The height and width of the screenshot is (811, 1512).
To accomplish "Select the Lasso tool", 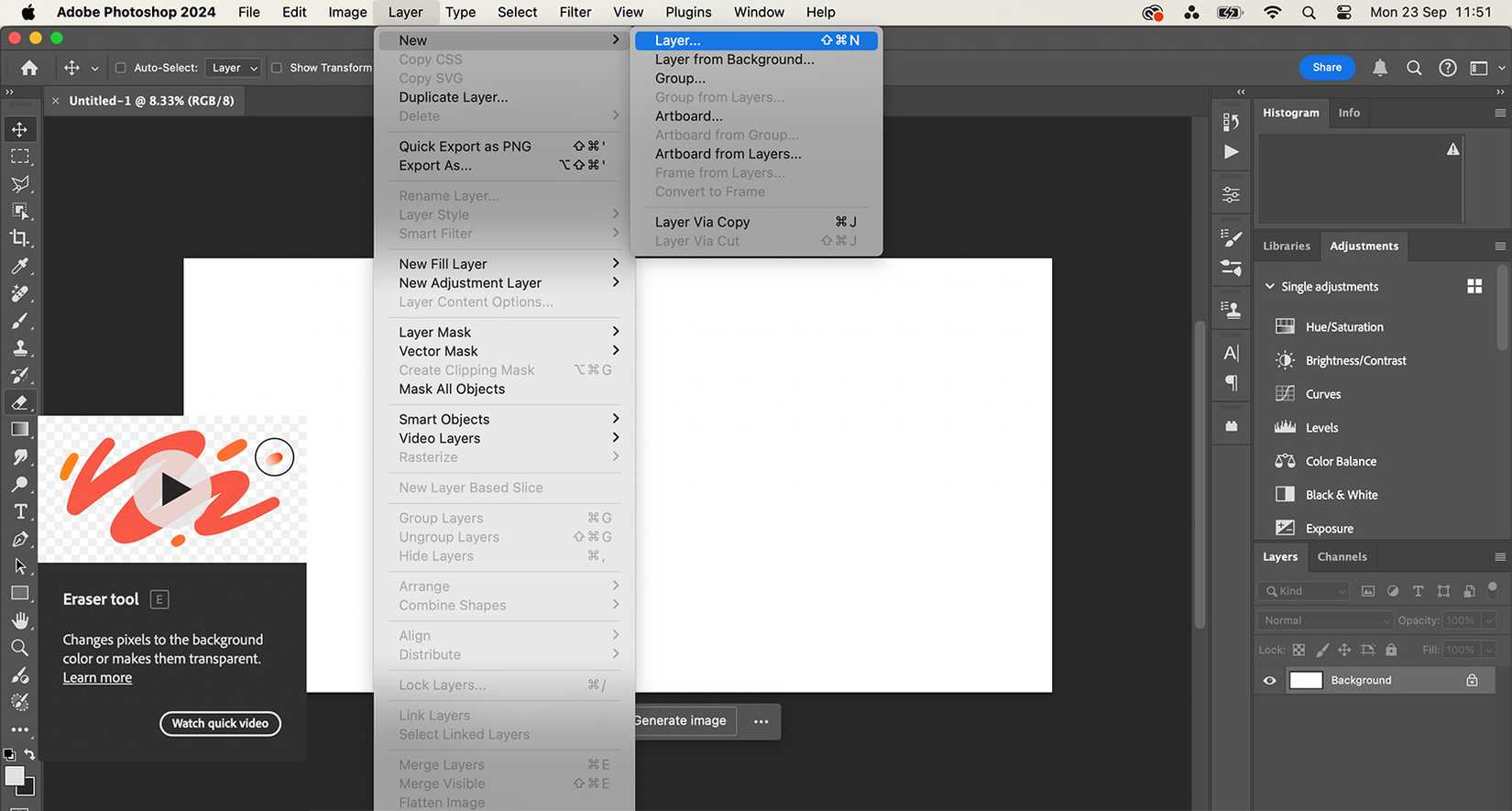I will [x=19, y=184].
